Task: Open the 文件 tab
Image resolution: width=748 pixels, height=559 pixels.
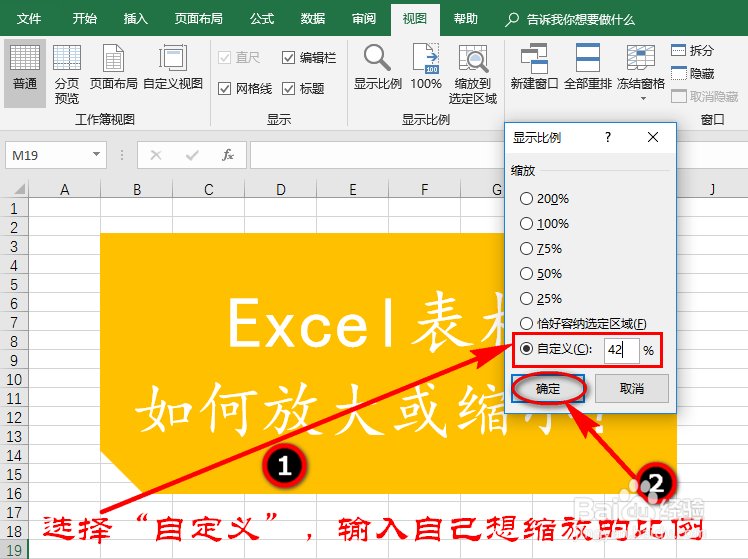Action: click(x=29, y=19)
